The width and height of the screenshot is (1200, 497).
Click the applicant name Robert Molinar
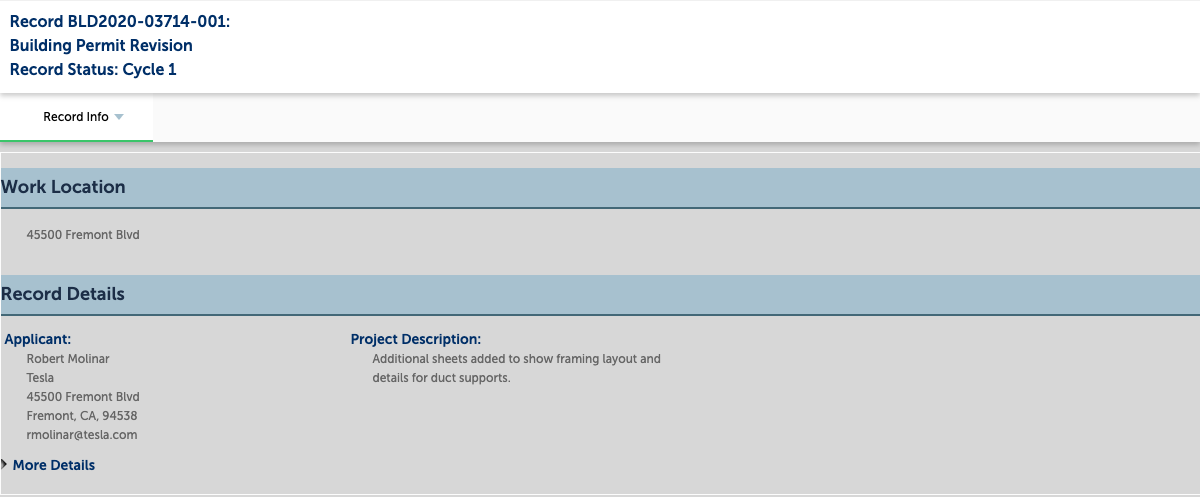pyautogui.click(x=68, y=359)
